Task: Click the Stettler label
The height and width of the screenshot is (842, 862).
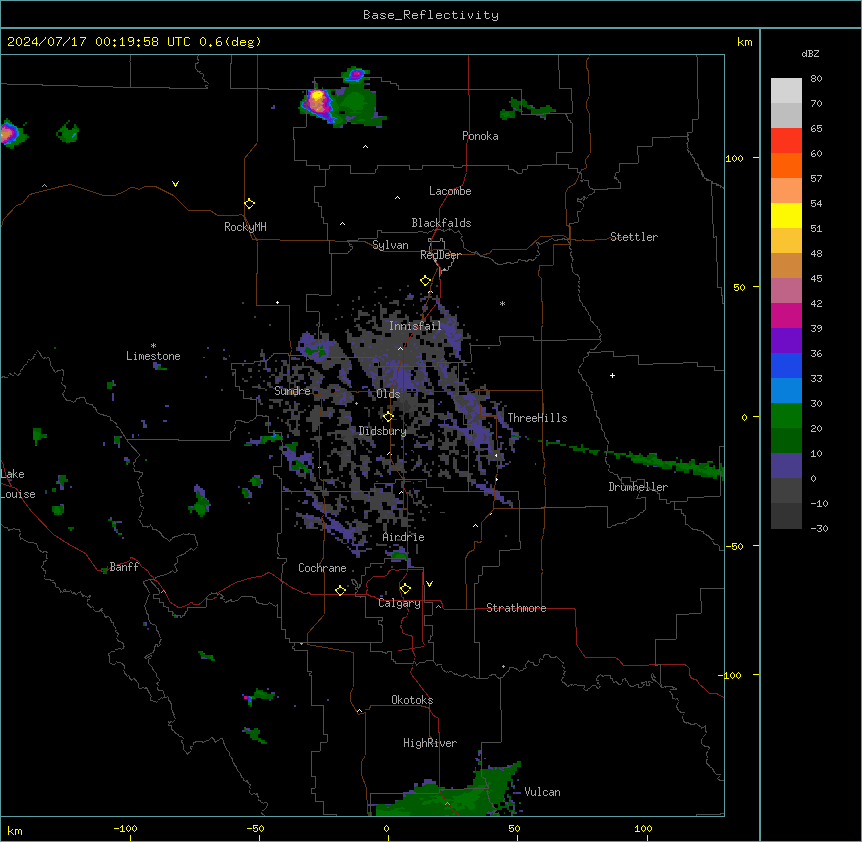Action: click(634, 237)
